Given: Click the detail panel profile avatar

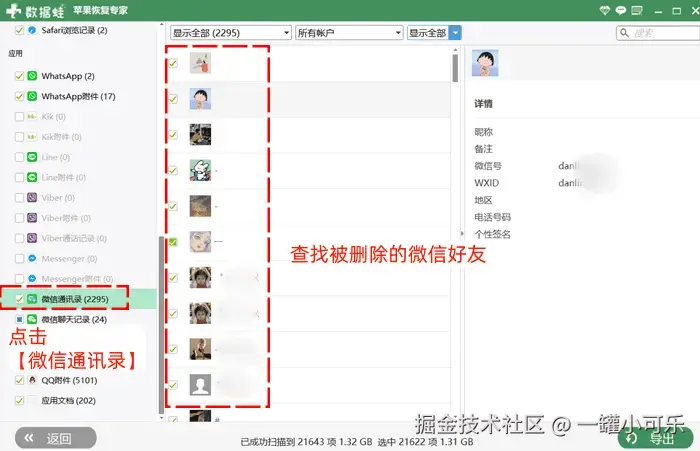Looking at the screenshot, I should (485, 63).
